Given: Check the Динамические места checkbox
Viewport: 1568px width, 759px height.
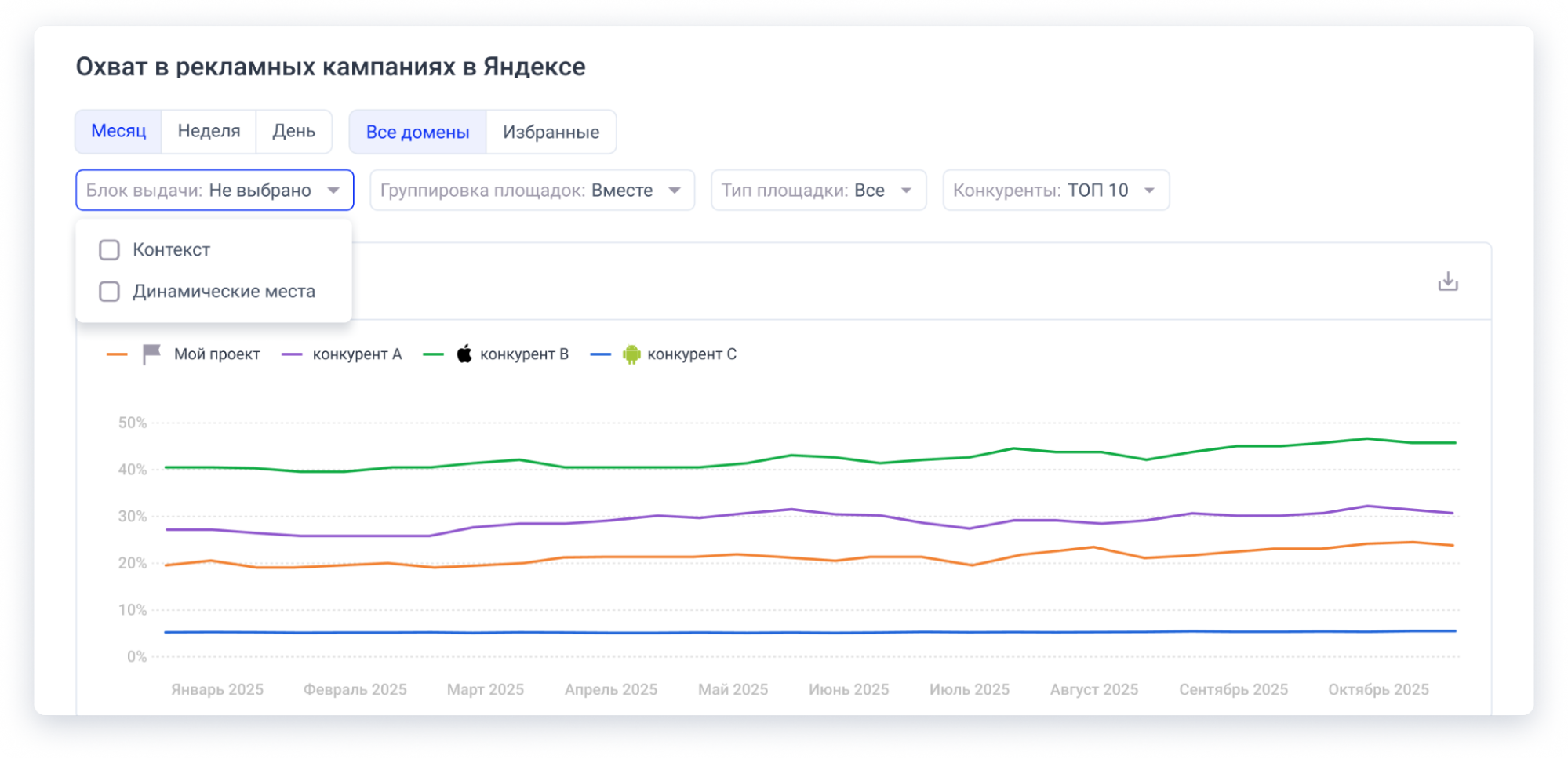Looking at the screenshot, I should coord(109,292).
